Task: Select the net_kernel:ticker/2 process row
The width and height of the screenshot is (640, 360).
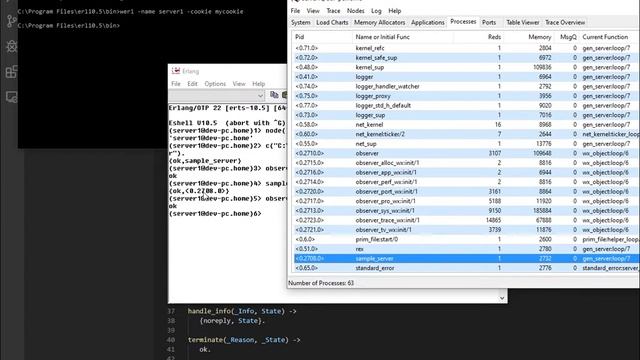Action: (466, 134)
